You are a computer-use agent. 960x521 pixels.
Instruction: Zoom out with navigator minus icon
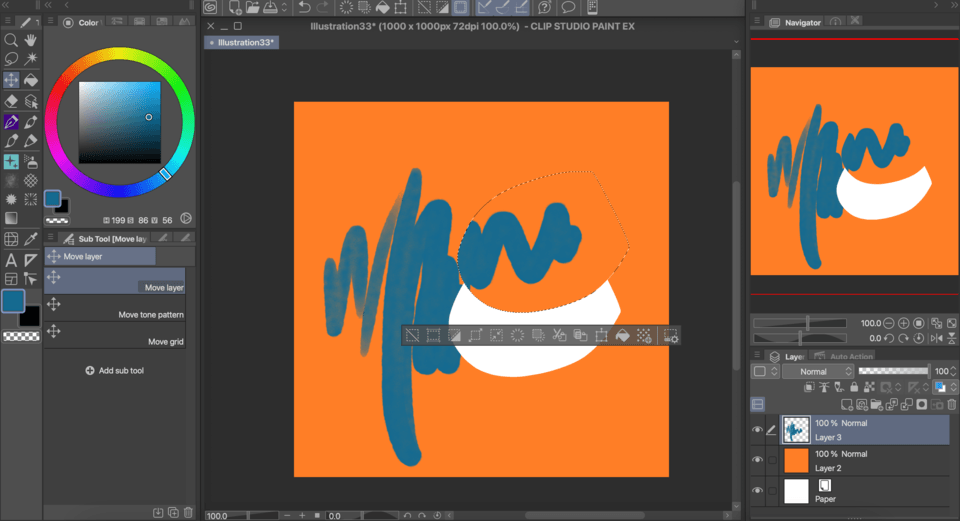(889, 323)
